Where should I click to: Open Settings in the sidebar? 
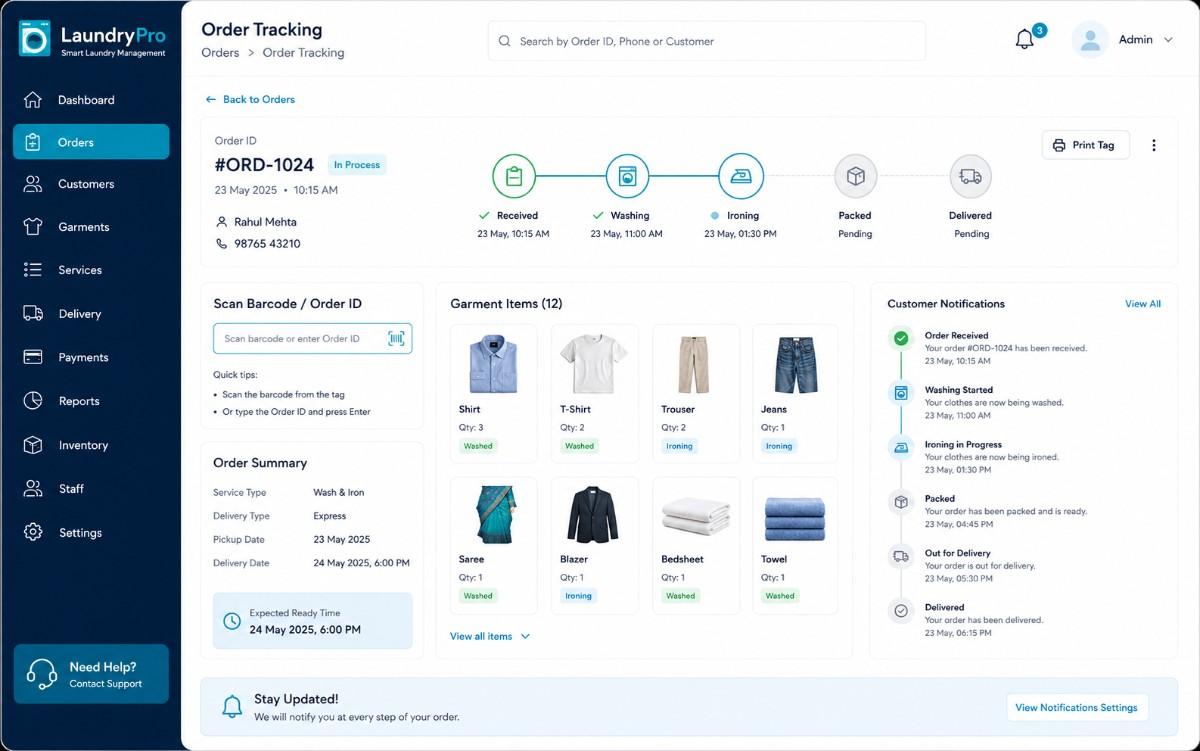(91, 533)
